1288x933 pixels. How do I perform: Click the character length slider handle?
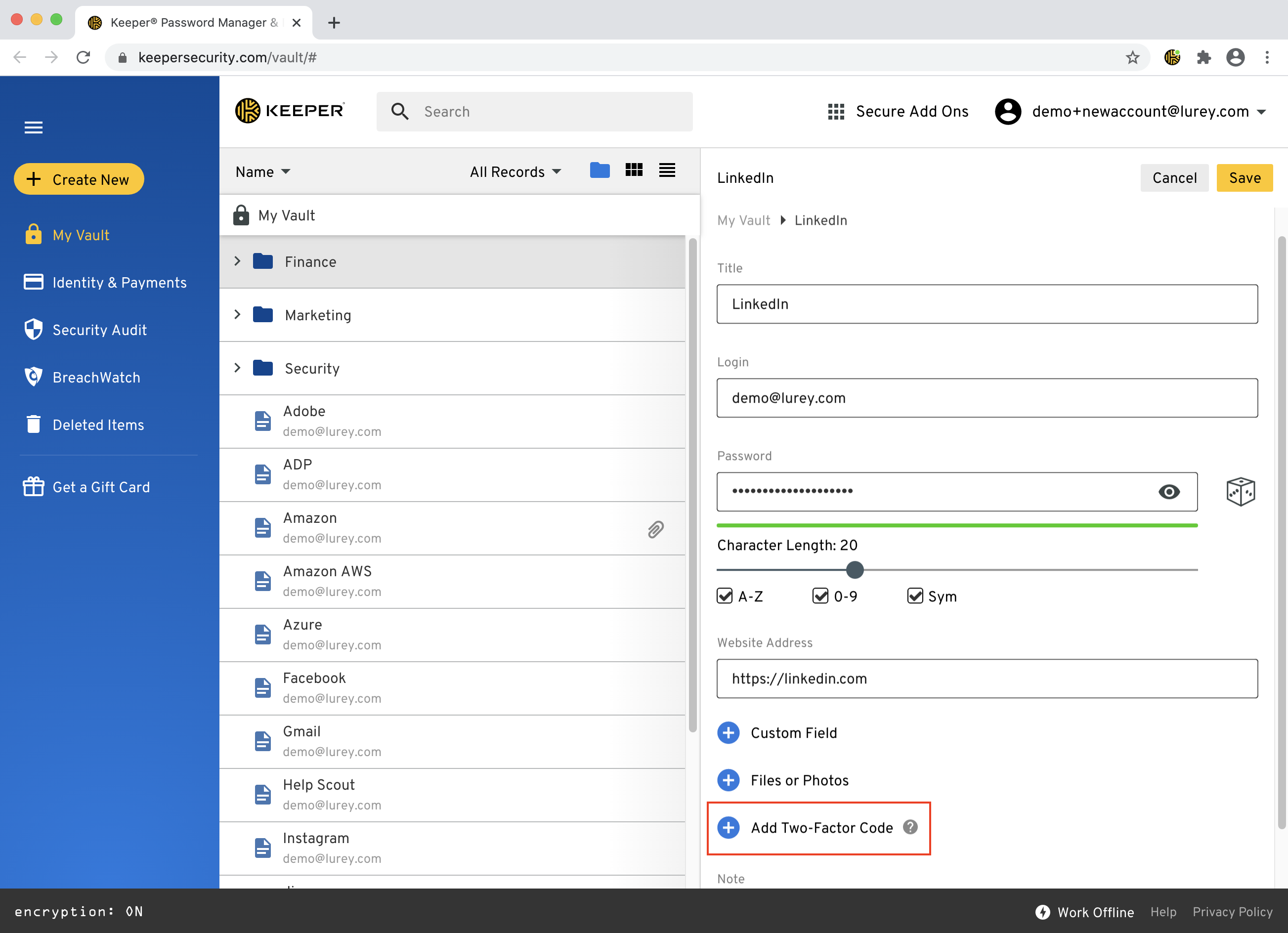[x=855, y=570]
